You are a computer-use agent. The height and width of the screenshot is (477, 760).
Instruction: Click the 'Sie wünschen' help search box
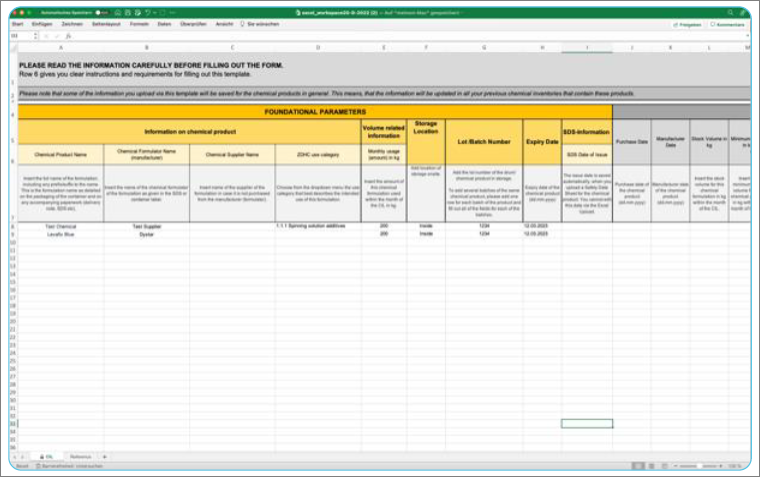pyautogui.click(x=260, y=24)
